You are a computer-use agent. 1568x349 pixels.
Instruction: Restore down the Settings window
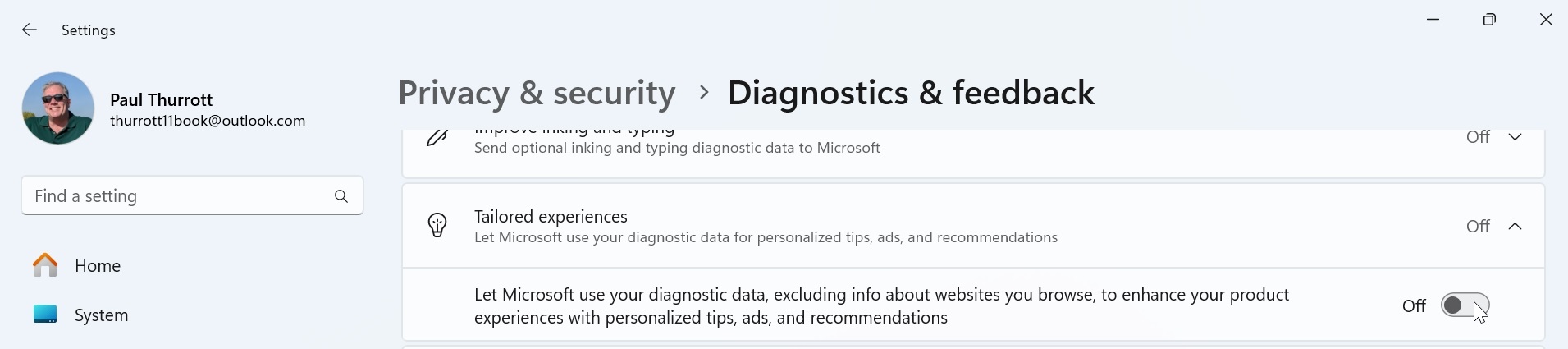click(x=1489, y=20)
